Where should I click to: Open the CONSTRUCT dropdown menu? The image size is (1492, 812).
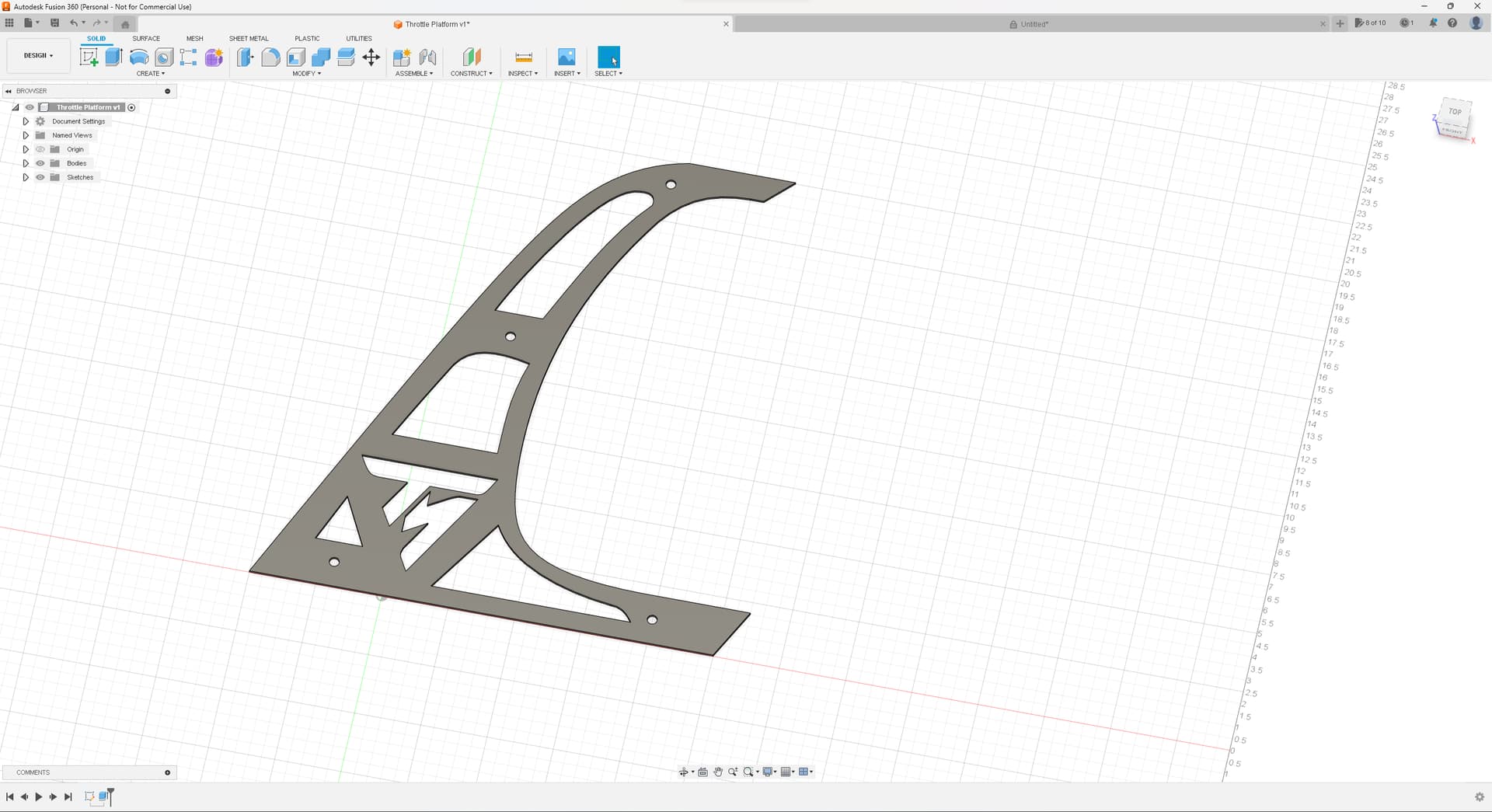[471, 73]
